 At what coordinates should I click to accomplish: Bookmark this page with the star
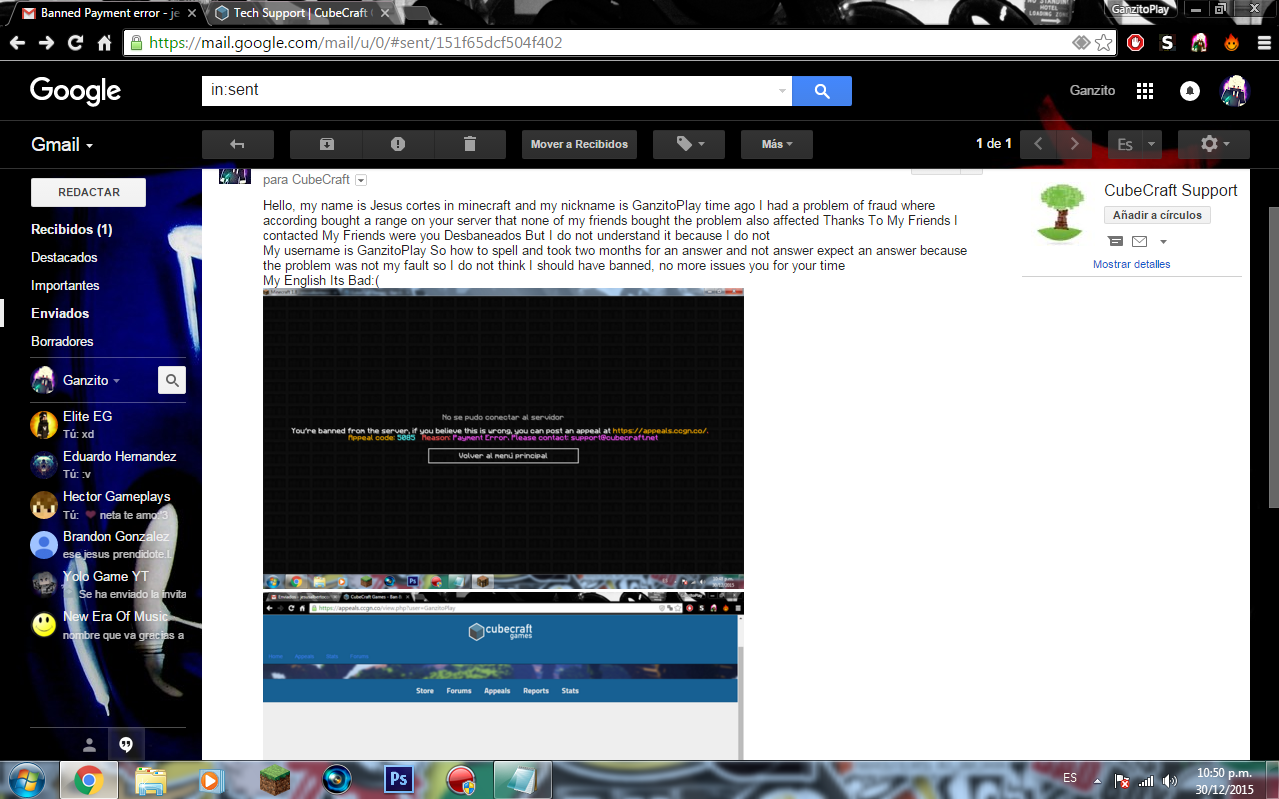(x=1103, y=43)
